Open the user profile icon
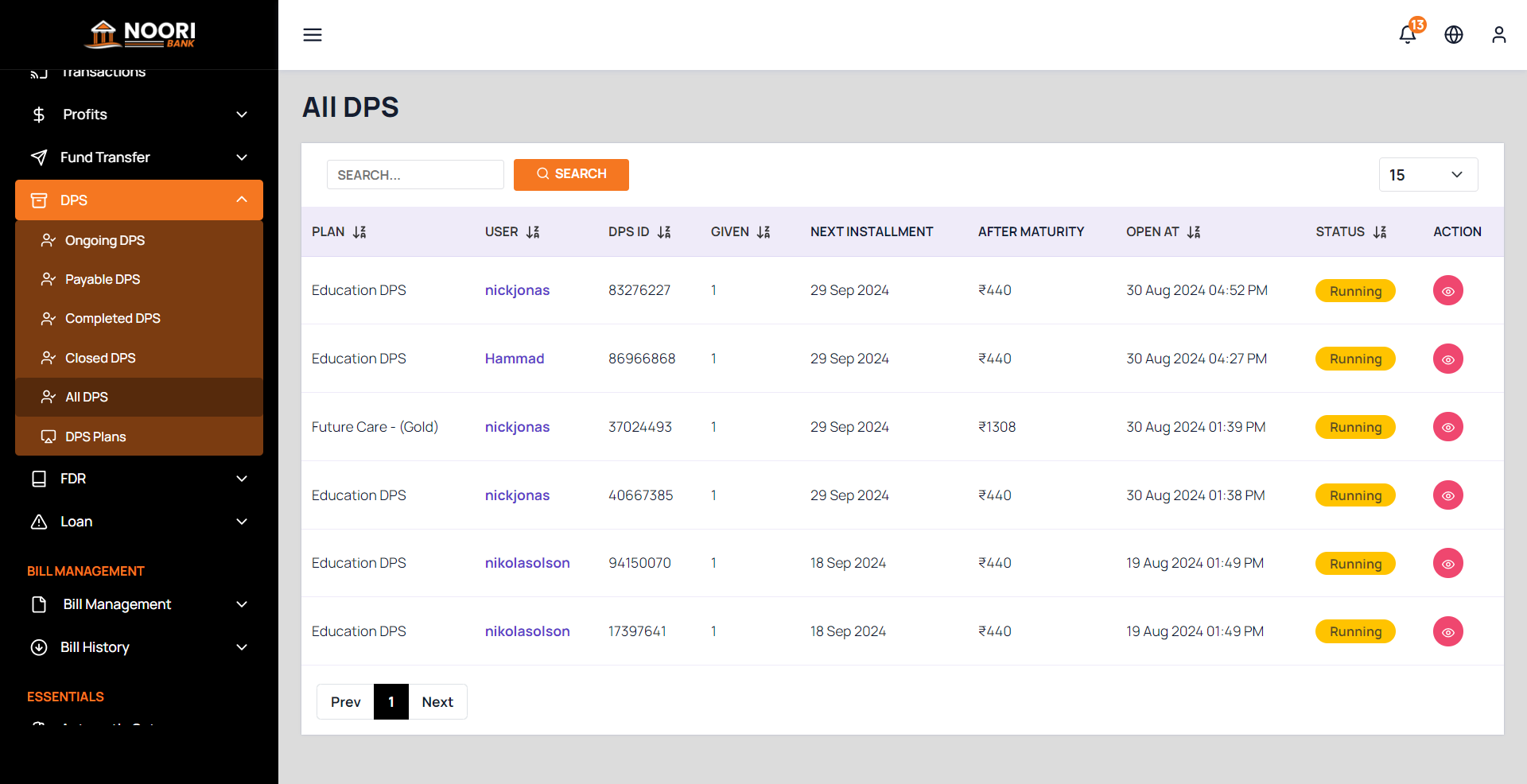 click(1498, 35)
